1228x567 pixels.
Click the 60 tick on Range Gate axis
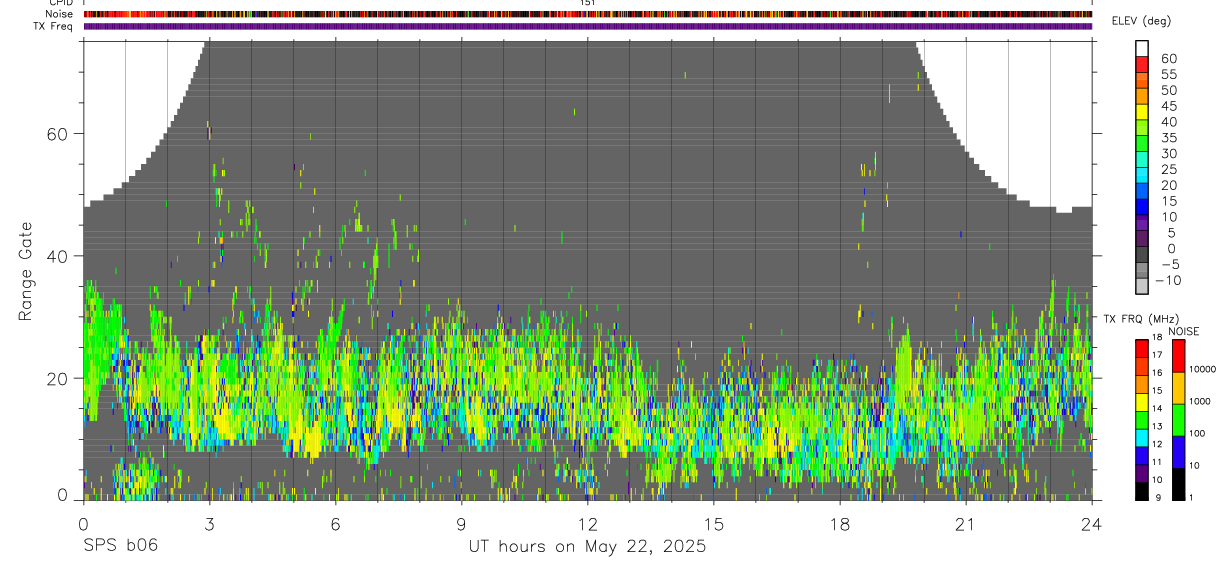57,134
